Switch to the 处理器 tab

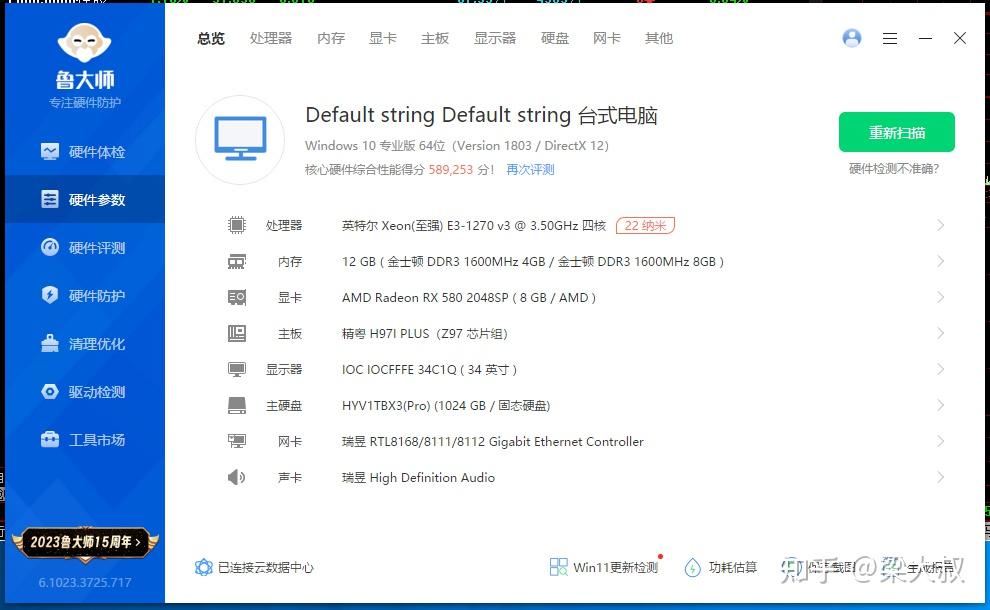(271, 39)
